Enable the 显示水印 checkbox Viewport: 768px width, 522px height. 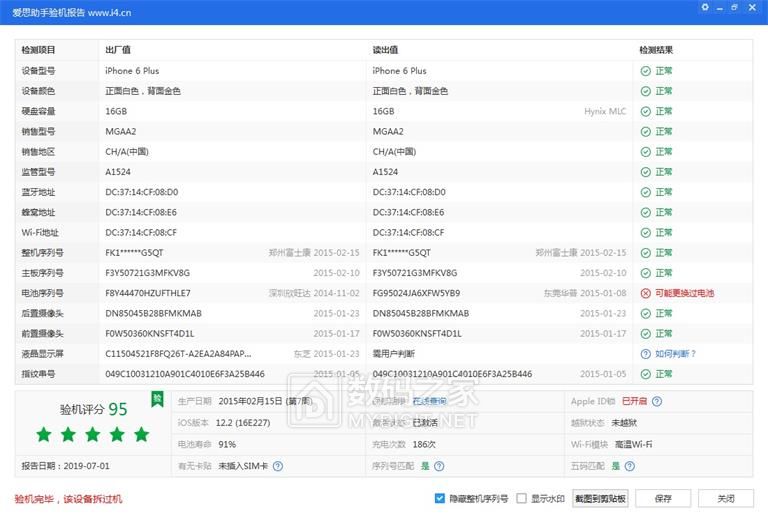pos(522,498)
